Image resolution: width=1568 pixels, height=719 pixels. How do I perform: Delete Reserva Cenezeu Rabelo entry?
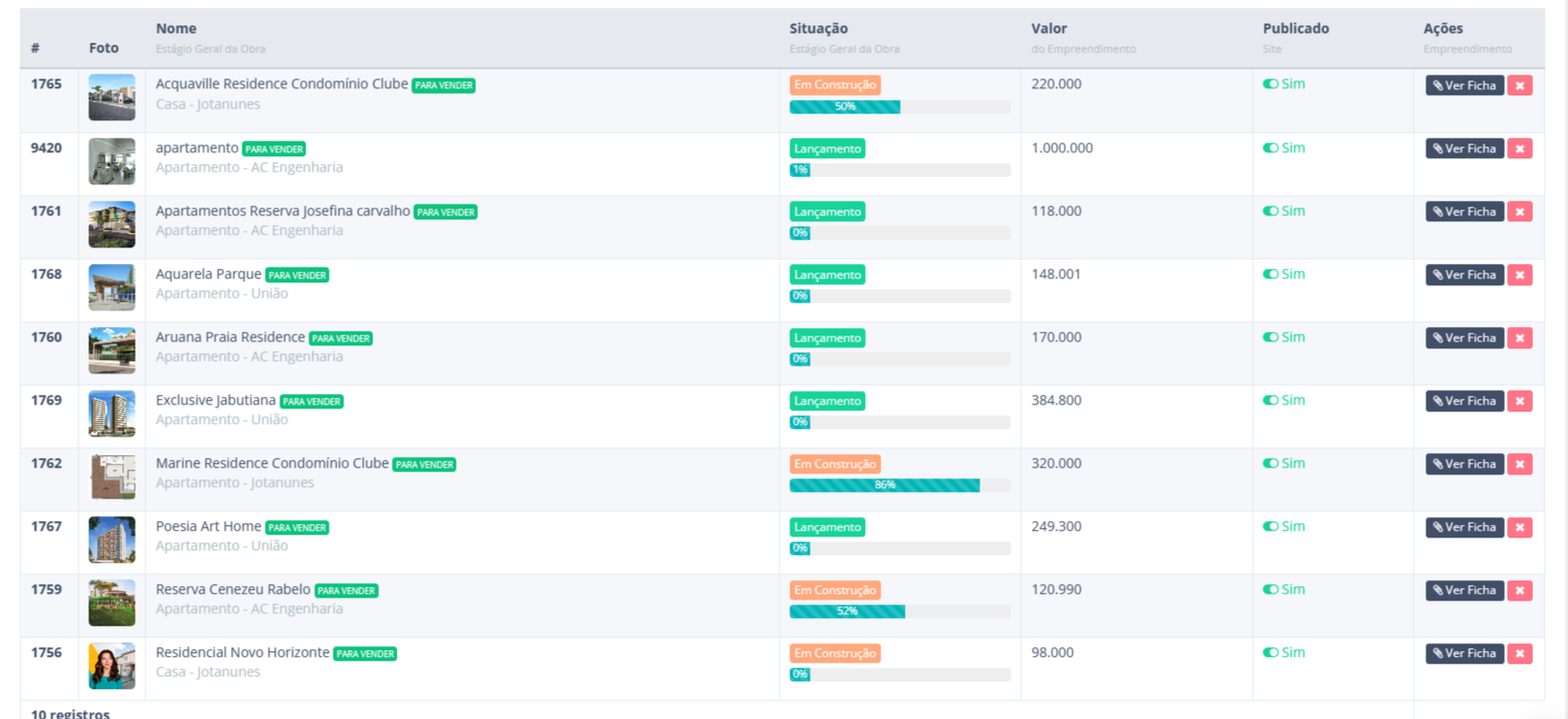tap(1520, 591)
